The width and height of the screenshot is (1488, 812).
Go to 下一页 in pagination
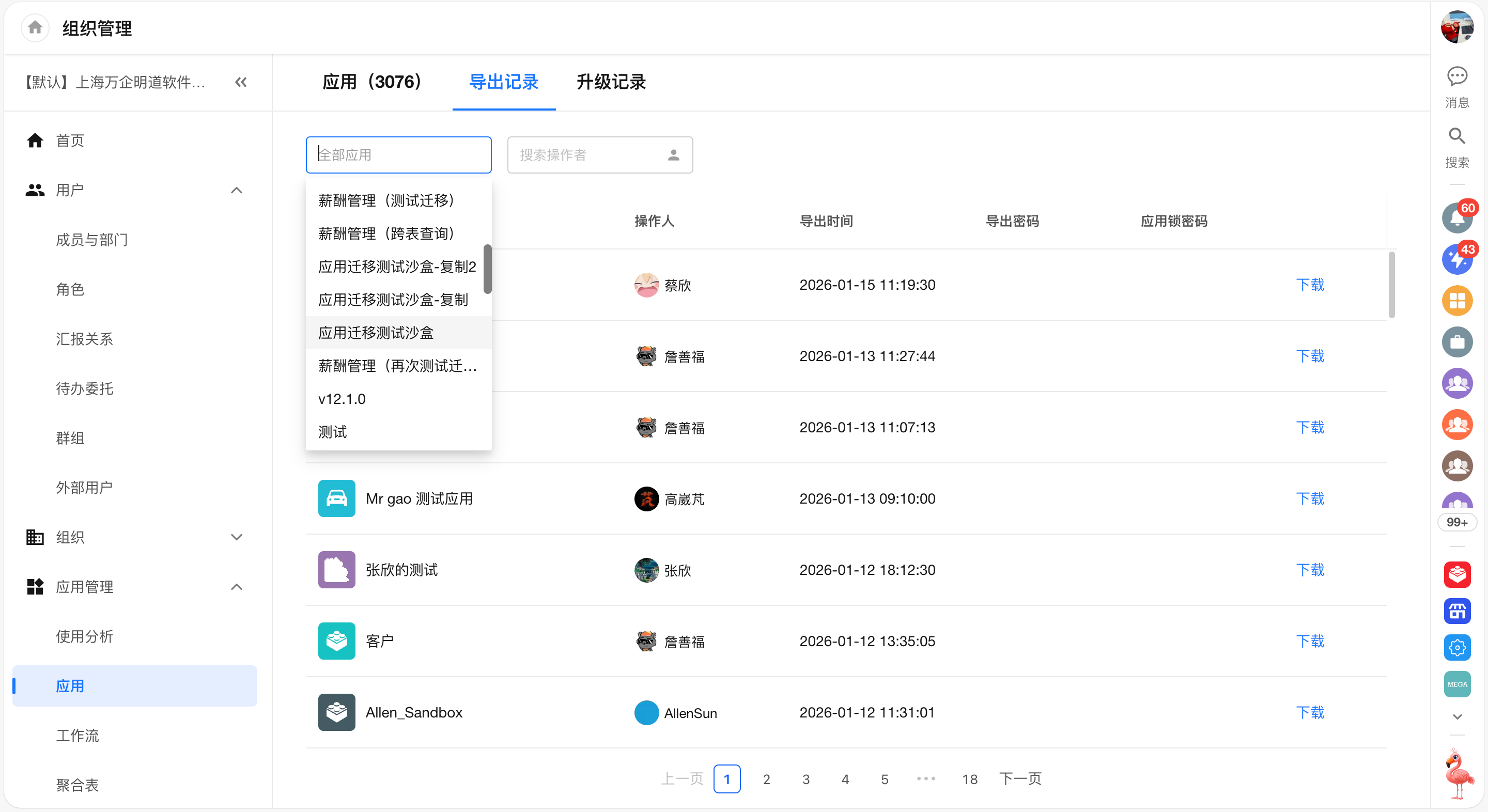[x=1020, y=778]
